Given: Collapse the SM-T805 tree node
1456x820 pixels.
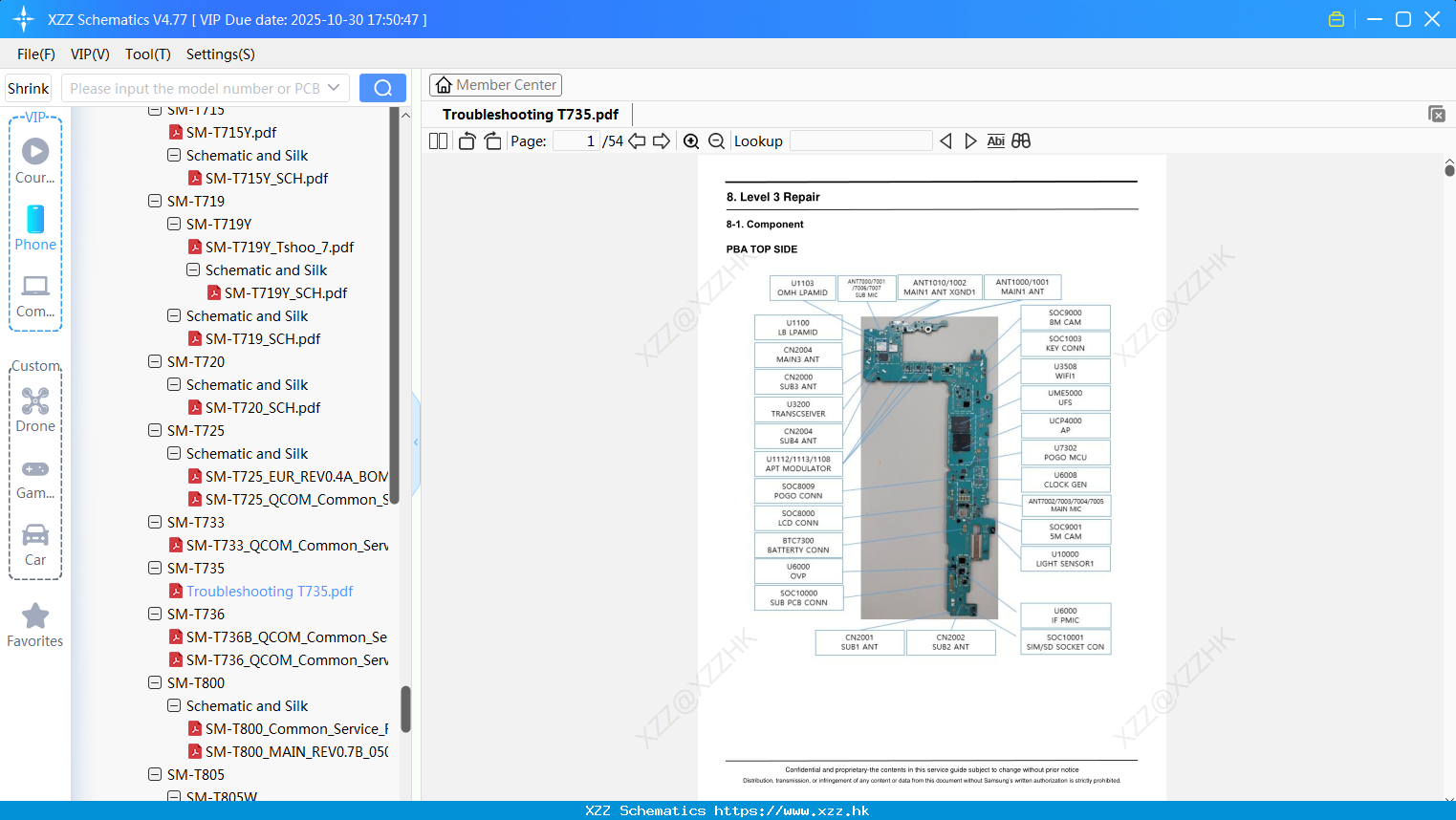Looking at the screenshot, I should point(155,774).
